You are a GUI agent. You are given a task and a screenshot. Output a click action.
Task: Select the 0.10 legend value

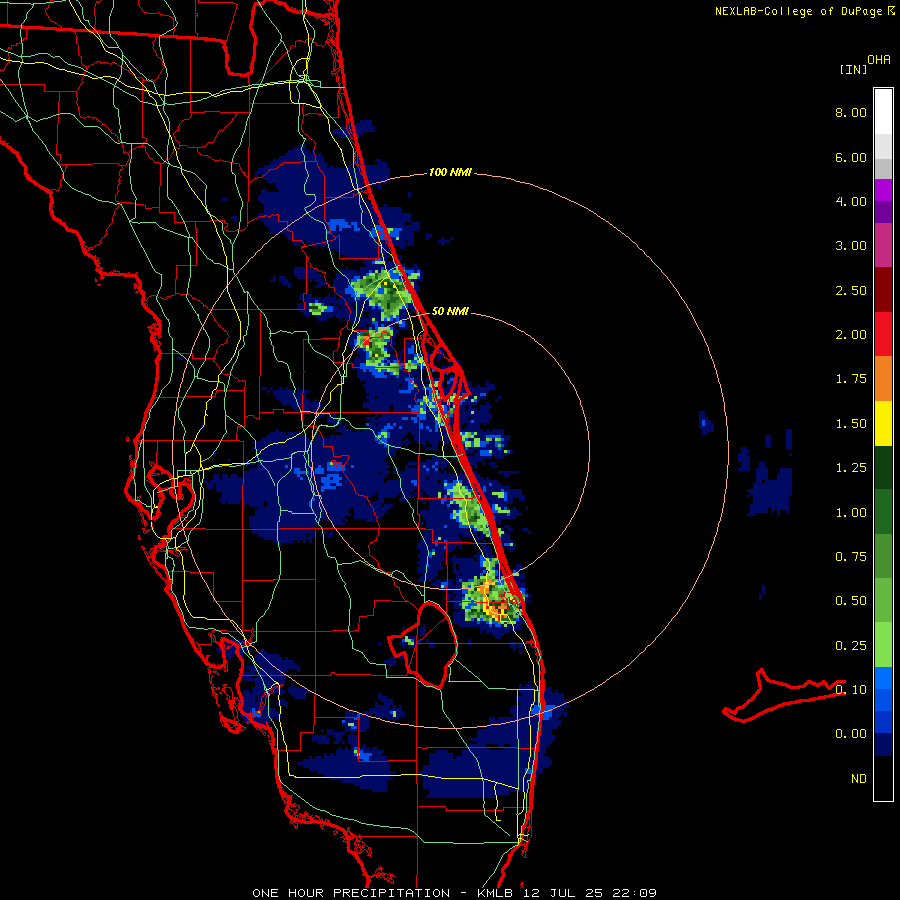(851, 690)
